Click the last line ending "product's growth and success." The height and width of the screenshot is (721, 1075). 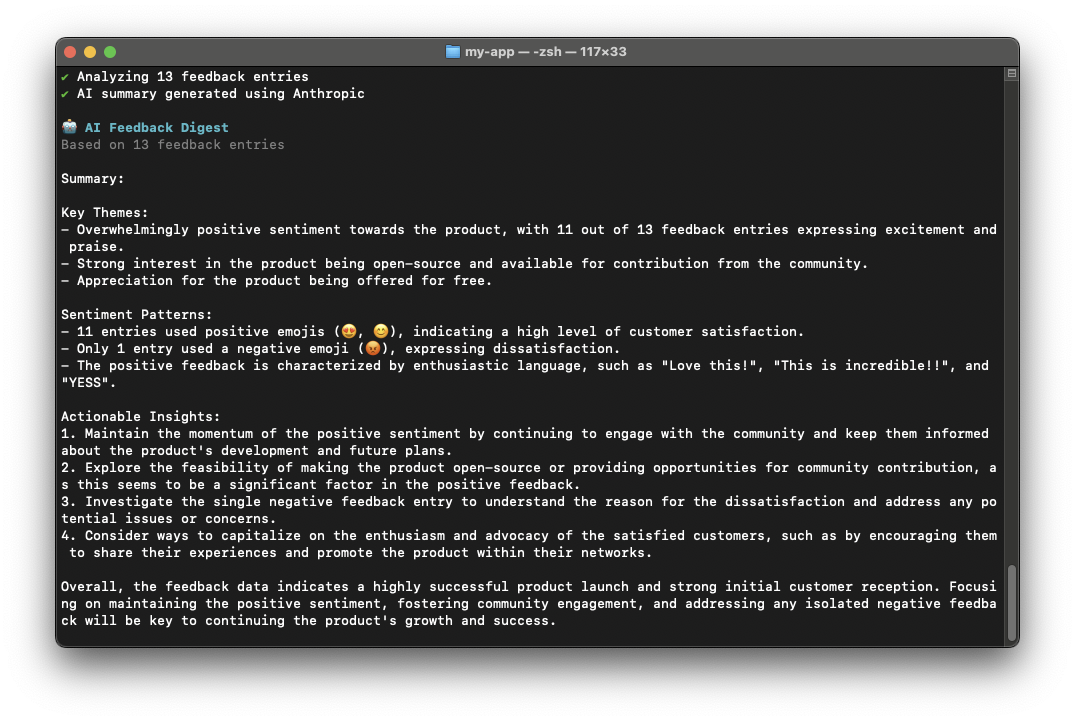309,621
